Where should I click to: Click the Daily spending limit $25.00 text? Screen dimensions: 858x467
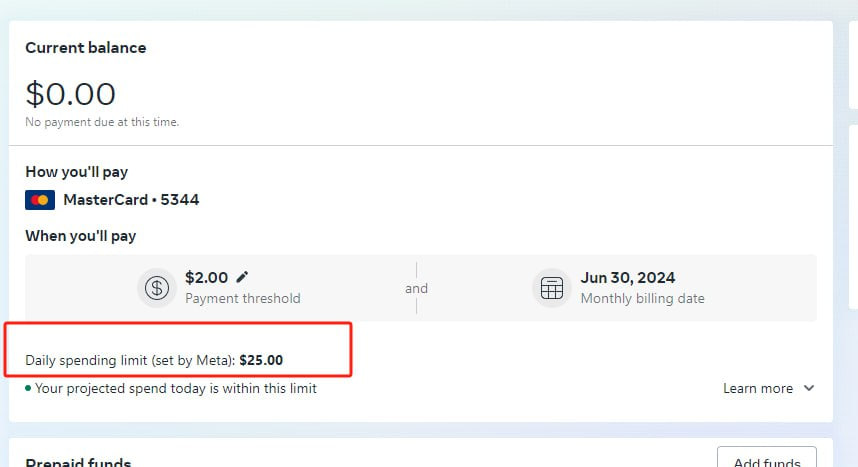154,360
